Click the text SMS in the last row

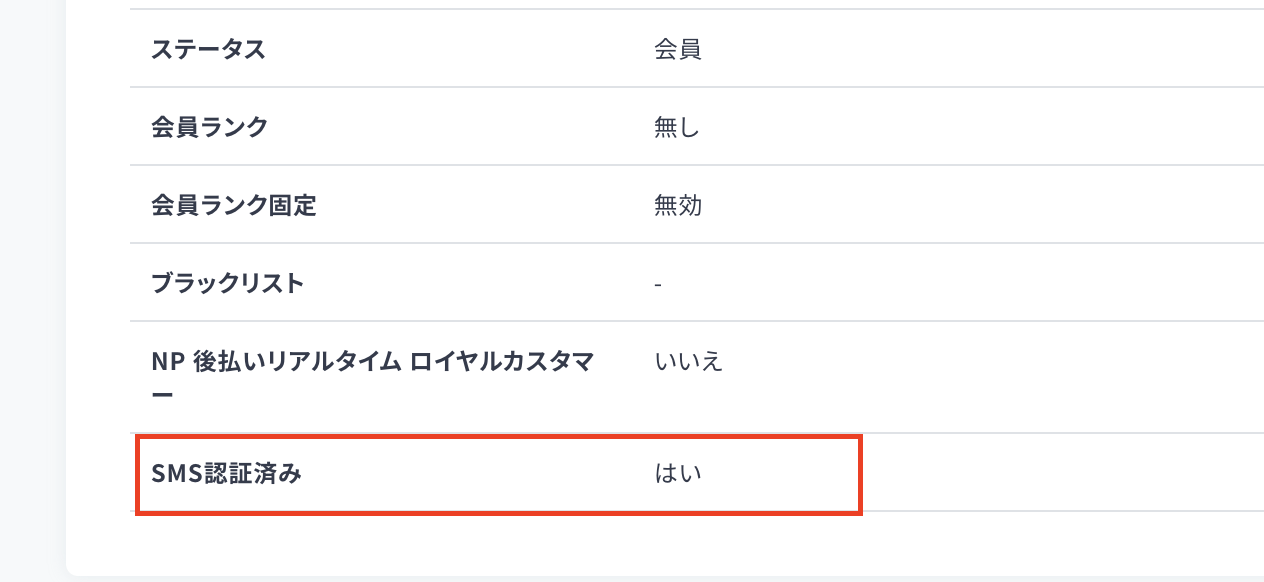[176, 473]
